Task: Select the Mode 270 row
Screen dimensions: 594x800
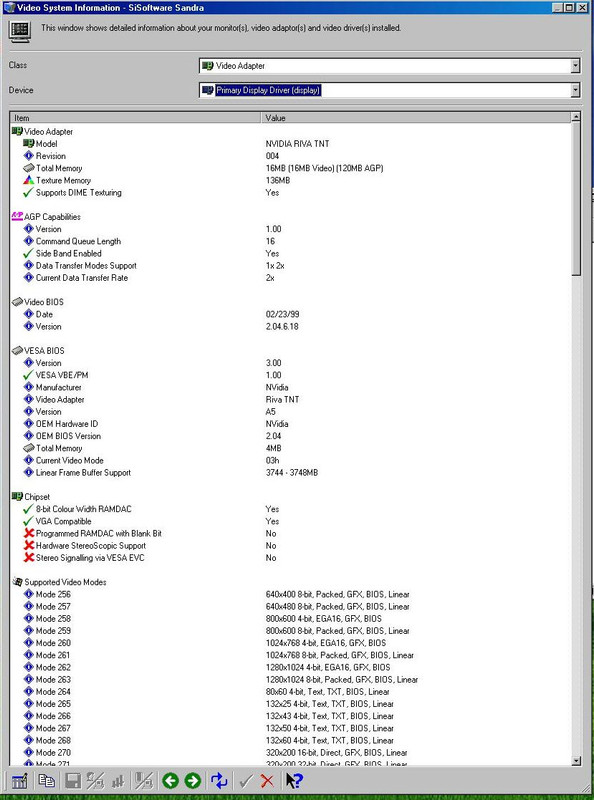Action: [290, 753]
